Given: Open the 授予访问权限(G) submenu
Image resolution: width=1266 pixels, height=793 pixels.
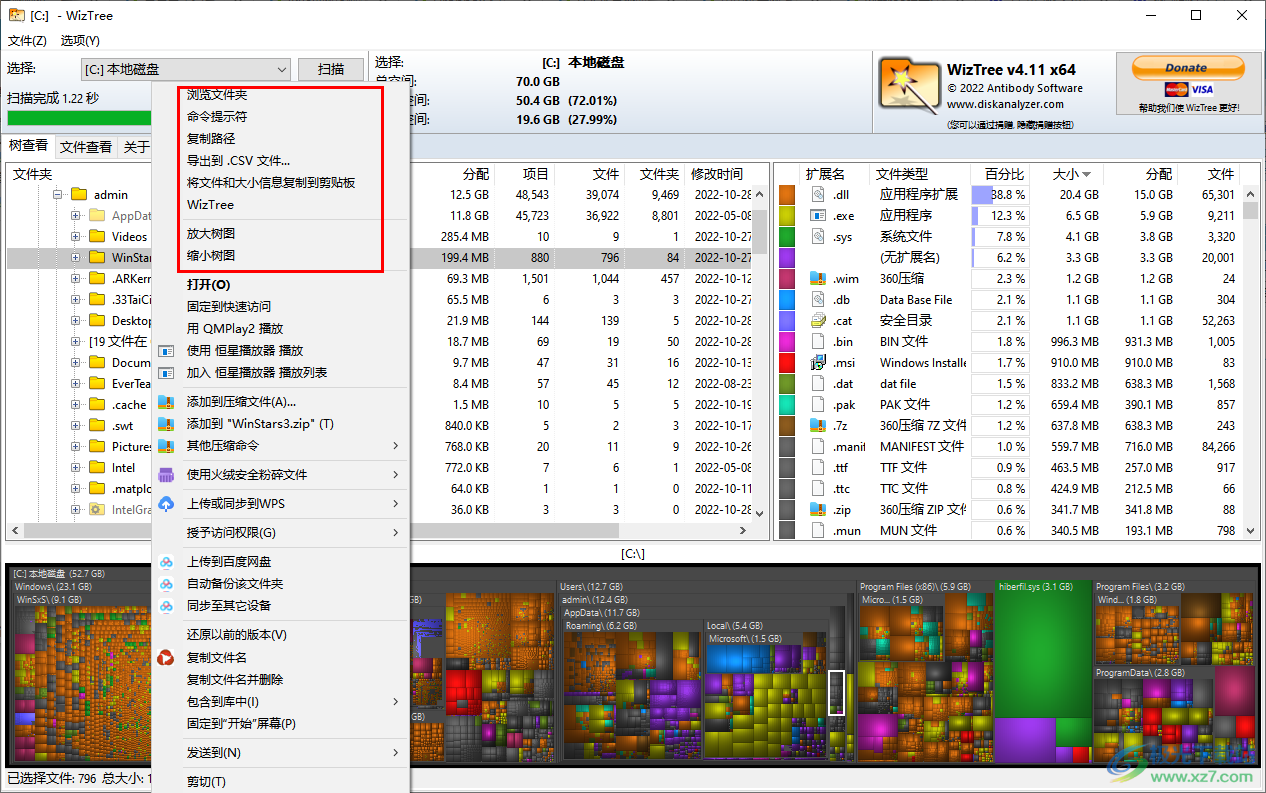Looking at the screenshot, I should [x=281, y=533].
